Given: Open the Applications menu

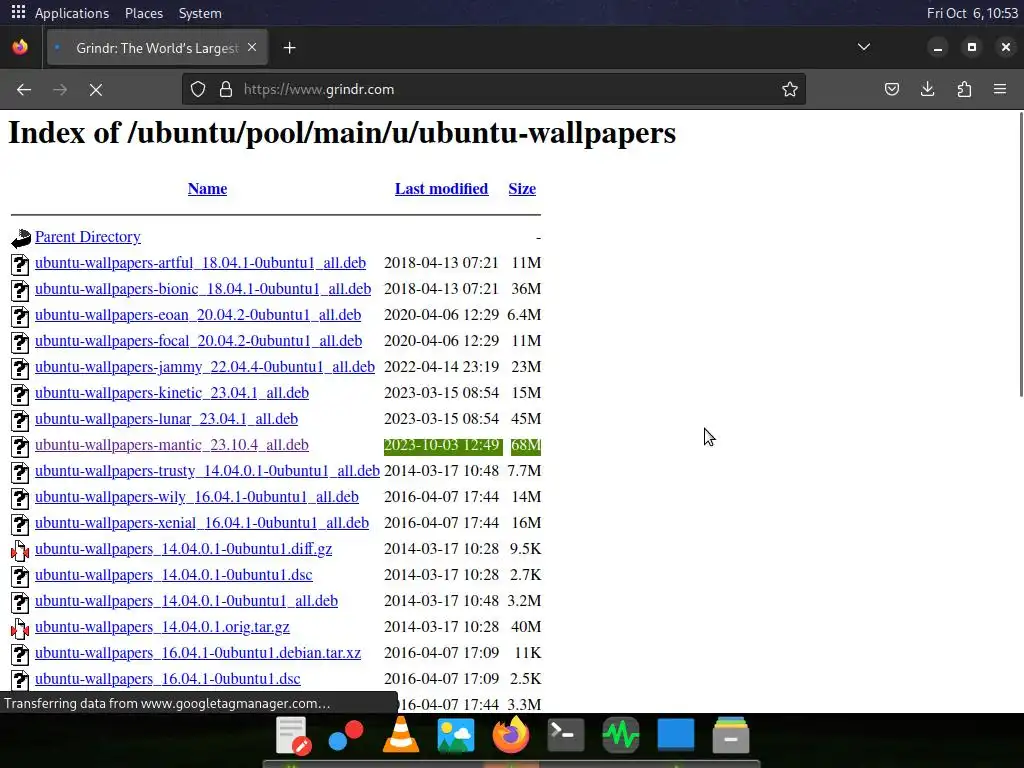Looking at the screenshot, I should click(x=72, y=13).
